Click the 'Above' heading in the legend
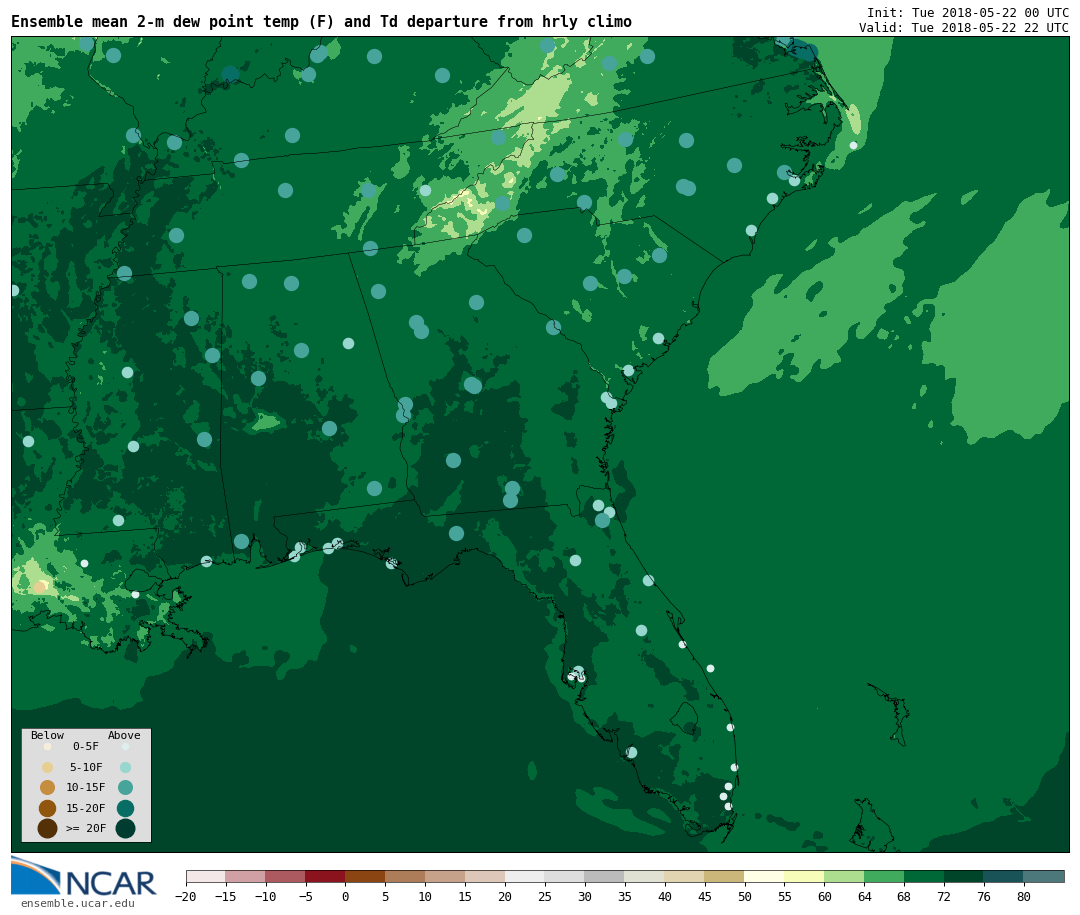 [x=124, y=735]
